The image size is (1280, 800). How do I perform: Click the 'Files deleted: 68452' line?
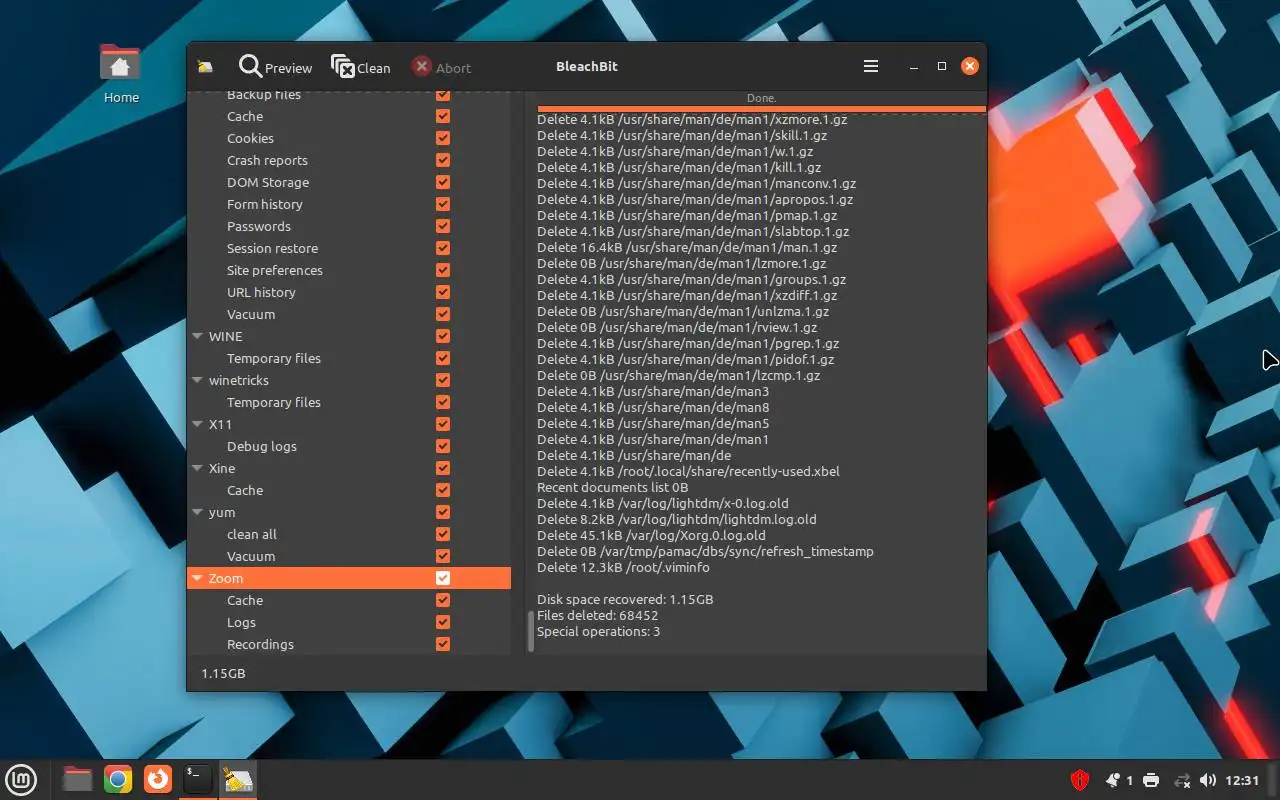(x=597, y=615)
